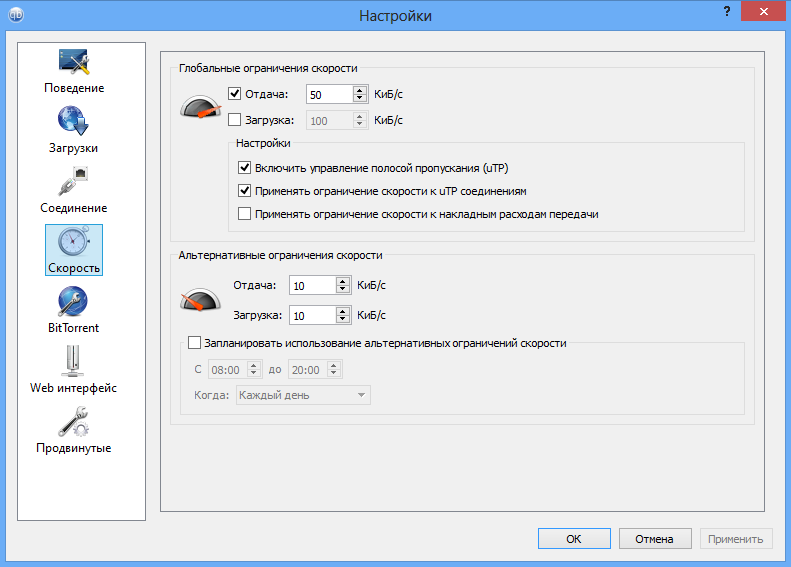Click the alternative Загрузка field showing 10
This screenshot has width=791, height=567.
[313, 315]
